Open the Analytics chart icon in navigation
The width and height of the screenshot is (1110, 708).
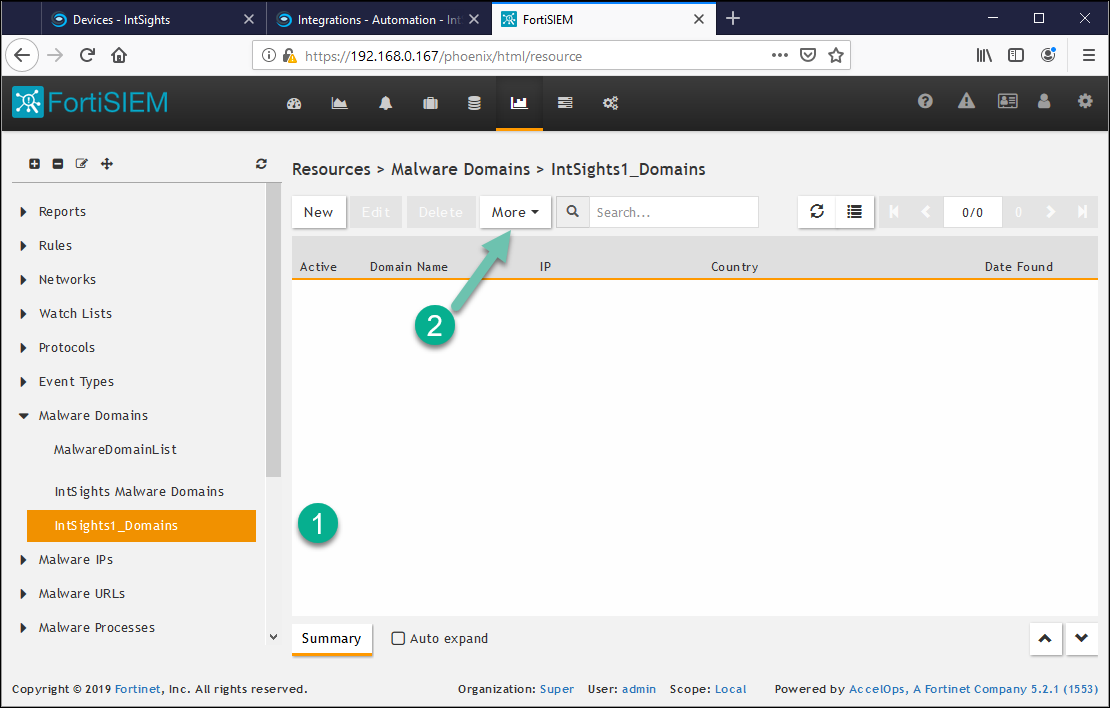pos(340,103)
